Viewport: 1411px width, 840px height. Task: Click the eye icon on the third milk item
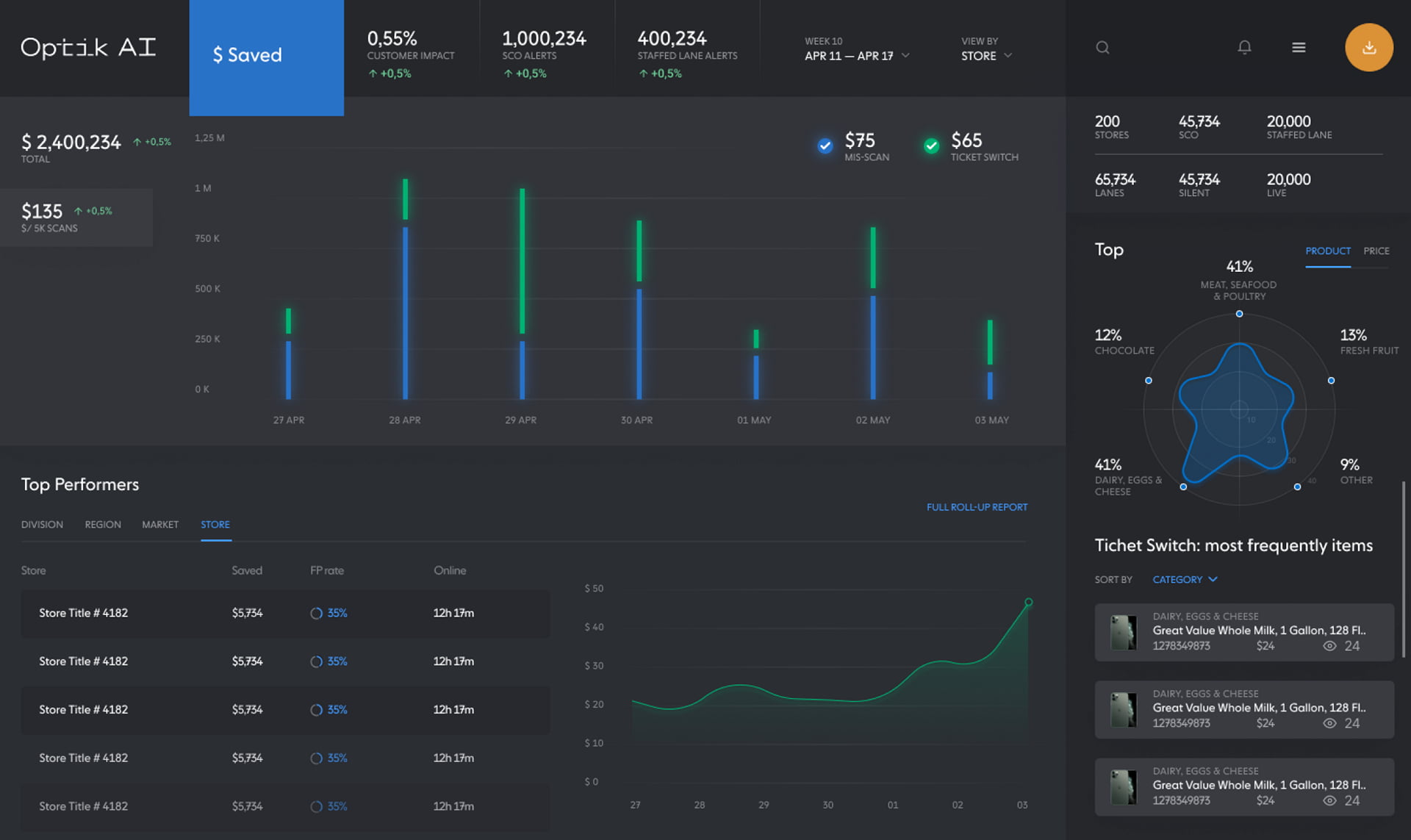[x=1329, y=800]
